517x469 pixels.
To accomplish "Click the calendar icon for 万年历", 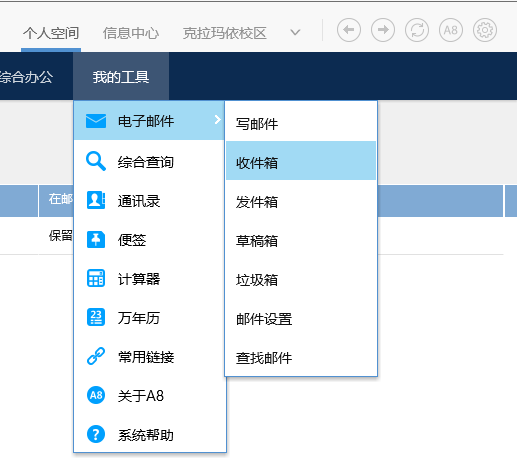I will pyautogui.click(x=96, y=317).
